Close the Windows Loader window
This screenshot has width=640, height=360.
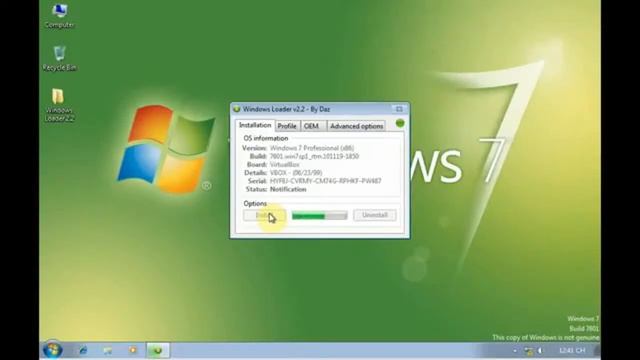pos(399,109)
